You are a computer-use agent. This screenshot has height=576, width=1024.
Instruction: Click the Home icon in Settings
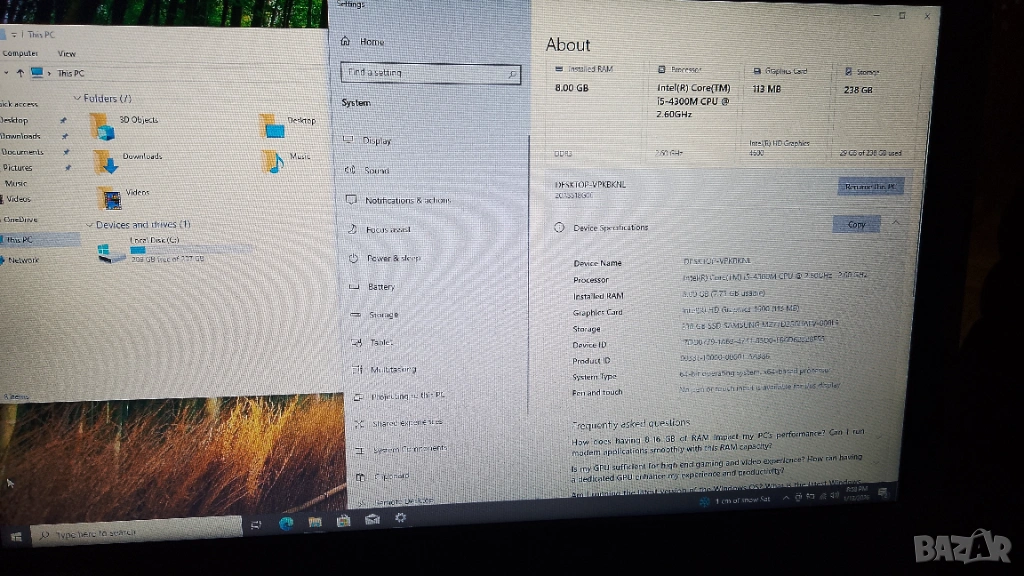346,42
